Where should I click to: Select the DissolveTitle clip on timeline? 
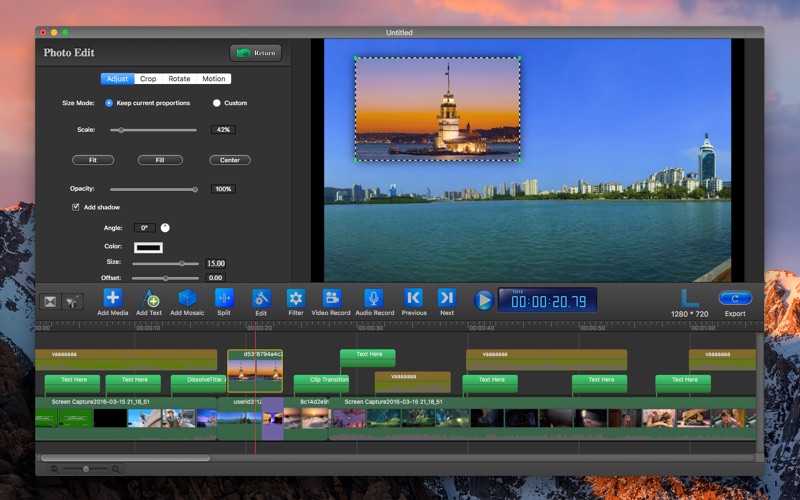click(x=196, y=381)
